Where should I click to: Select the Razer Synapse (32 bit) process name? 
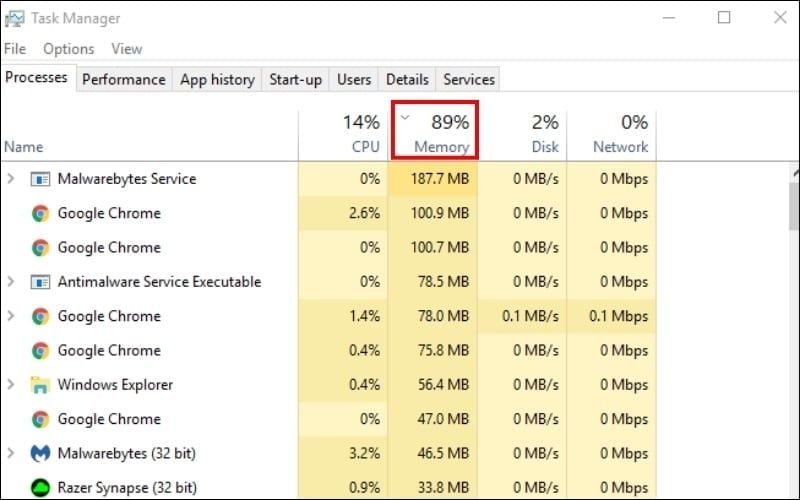tap(127, 488)
